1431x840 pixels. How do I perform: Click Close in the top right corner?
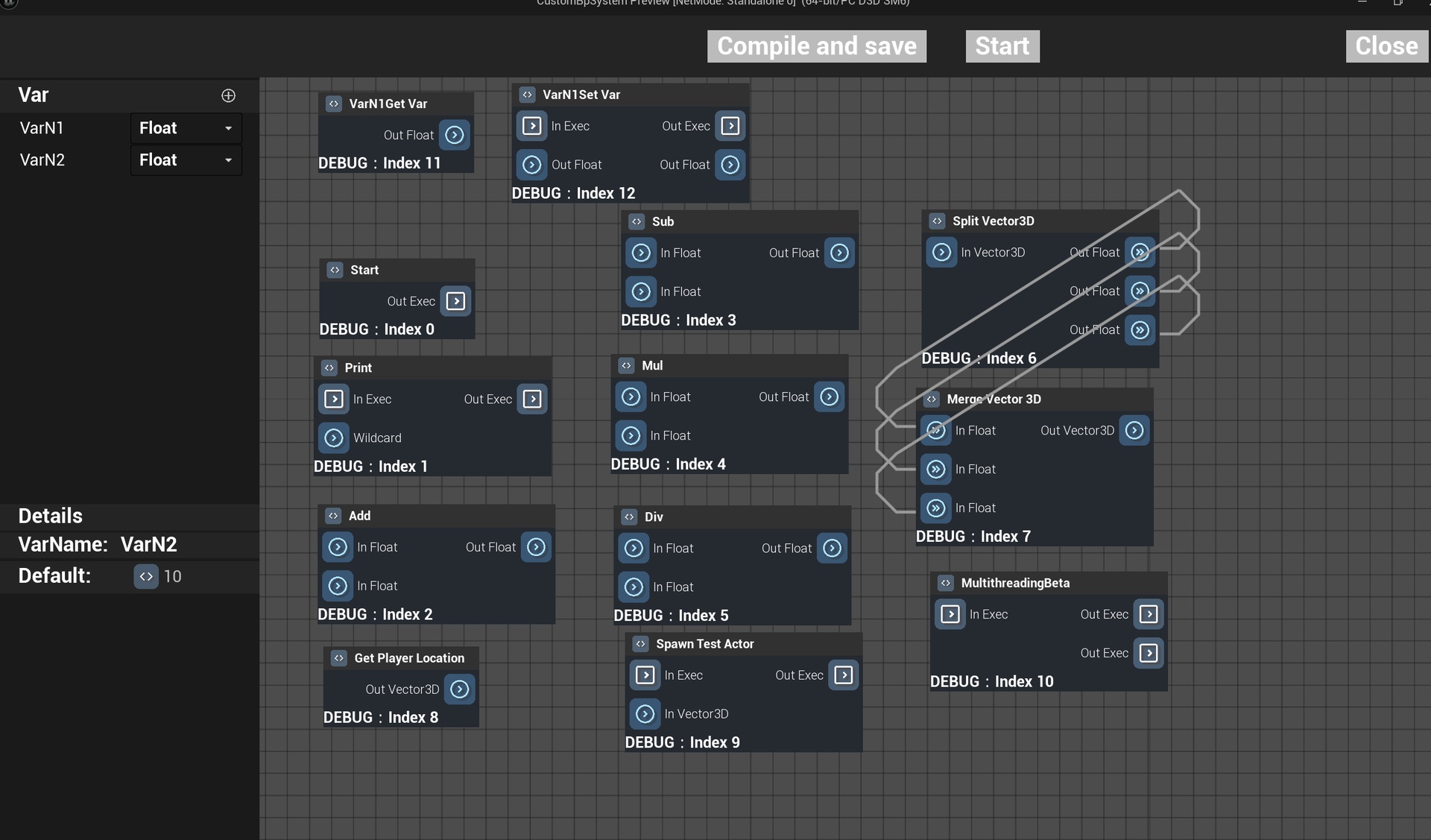tap(1386, 45)
